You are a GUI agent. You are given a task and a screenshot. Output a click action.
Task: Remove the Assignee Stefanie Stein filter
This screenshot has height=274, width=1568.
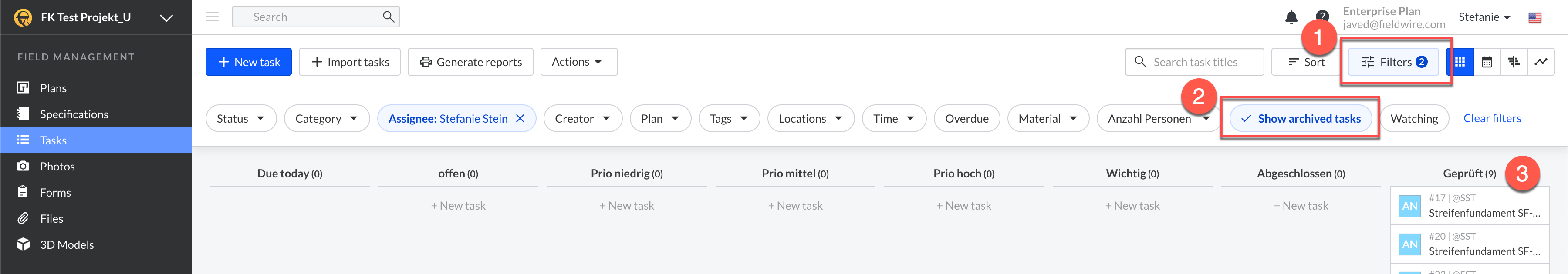(520, 118)
